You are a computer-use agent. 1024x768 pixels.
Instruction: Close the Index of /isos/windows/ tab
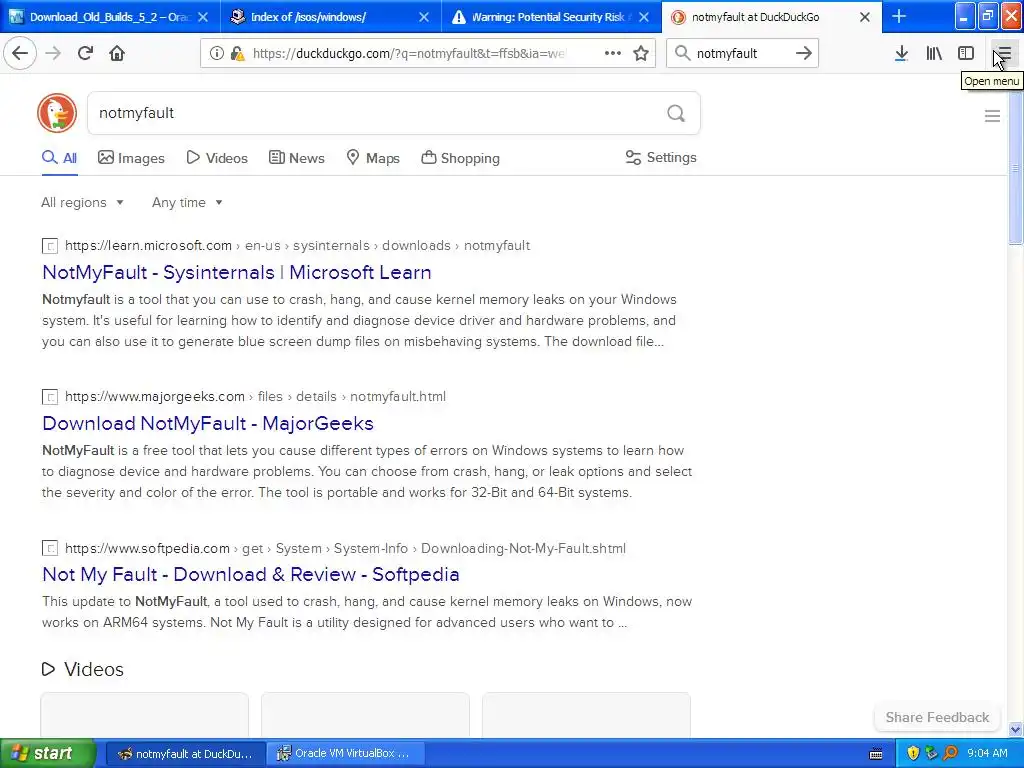pyautogui.click(x=424, y=17)
